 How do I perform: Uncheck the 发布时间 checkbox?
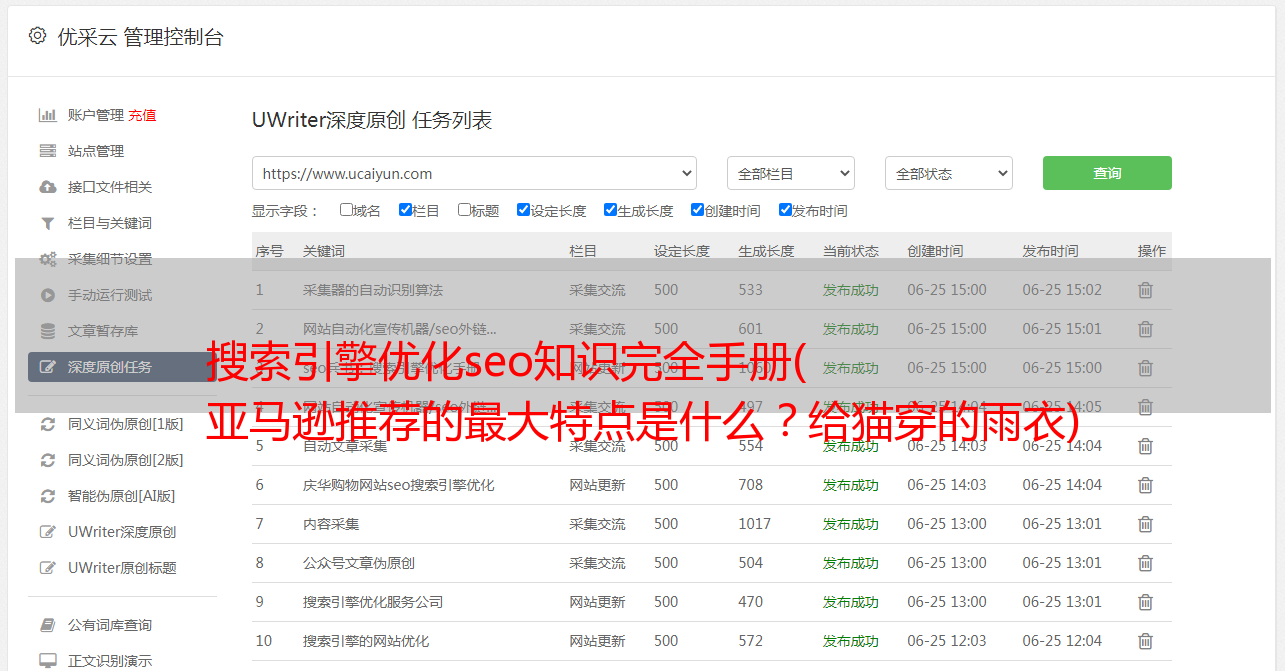[x=784, y=210]
